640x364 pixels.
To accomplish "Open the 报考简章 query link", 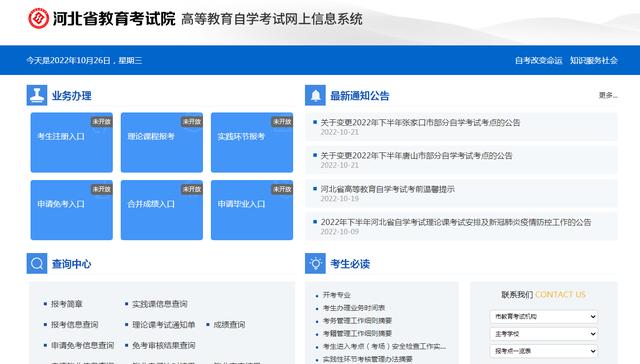I will (x=67, y=304).
